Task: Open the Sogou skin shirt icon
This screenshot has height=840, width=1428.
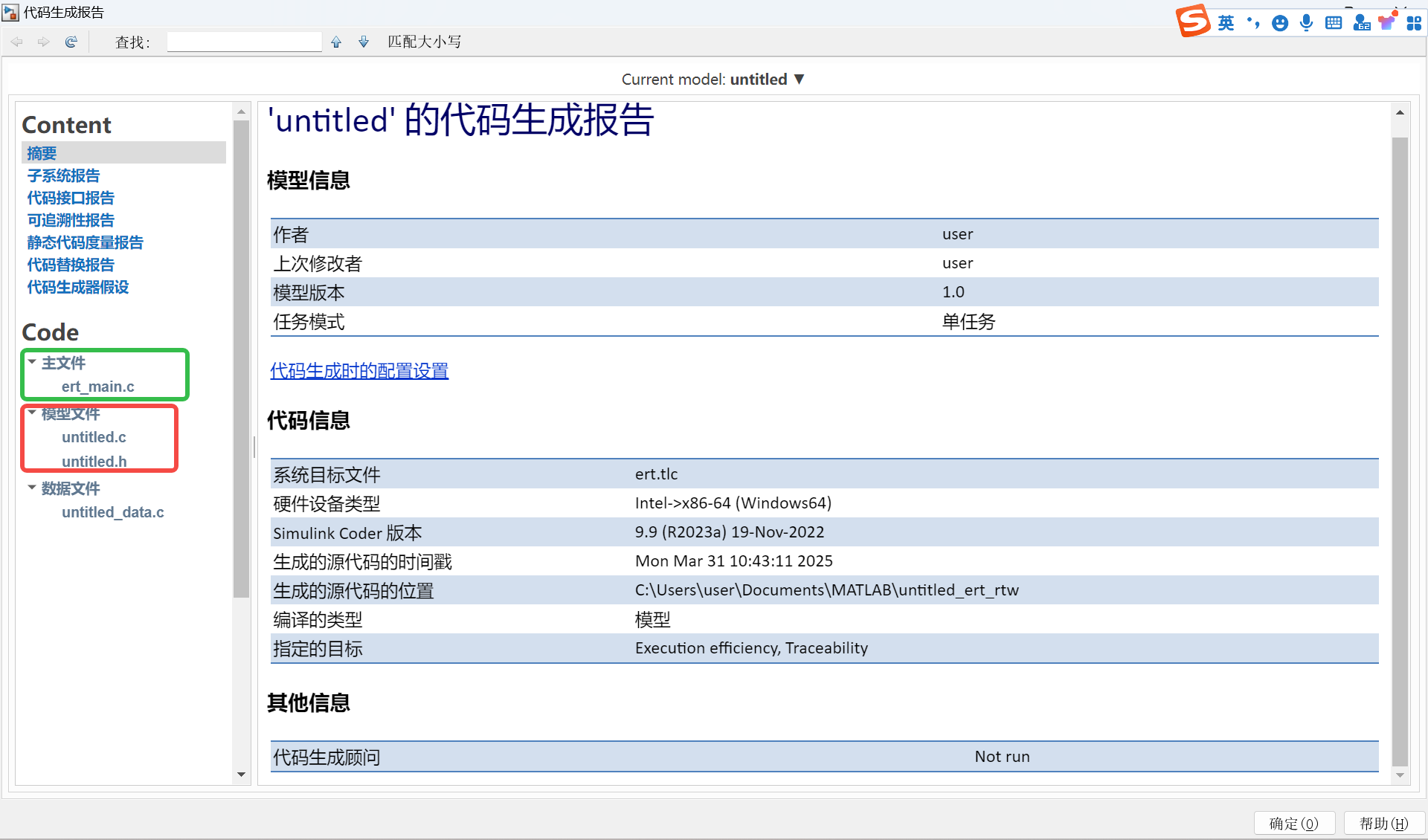Action: 1387,22
